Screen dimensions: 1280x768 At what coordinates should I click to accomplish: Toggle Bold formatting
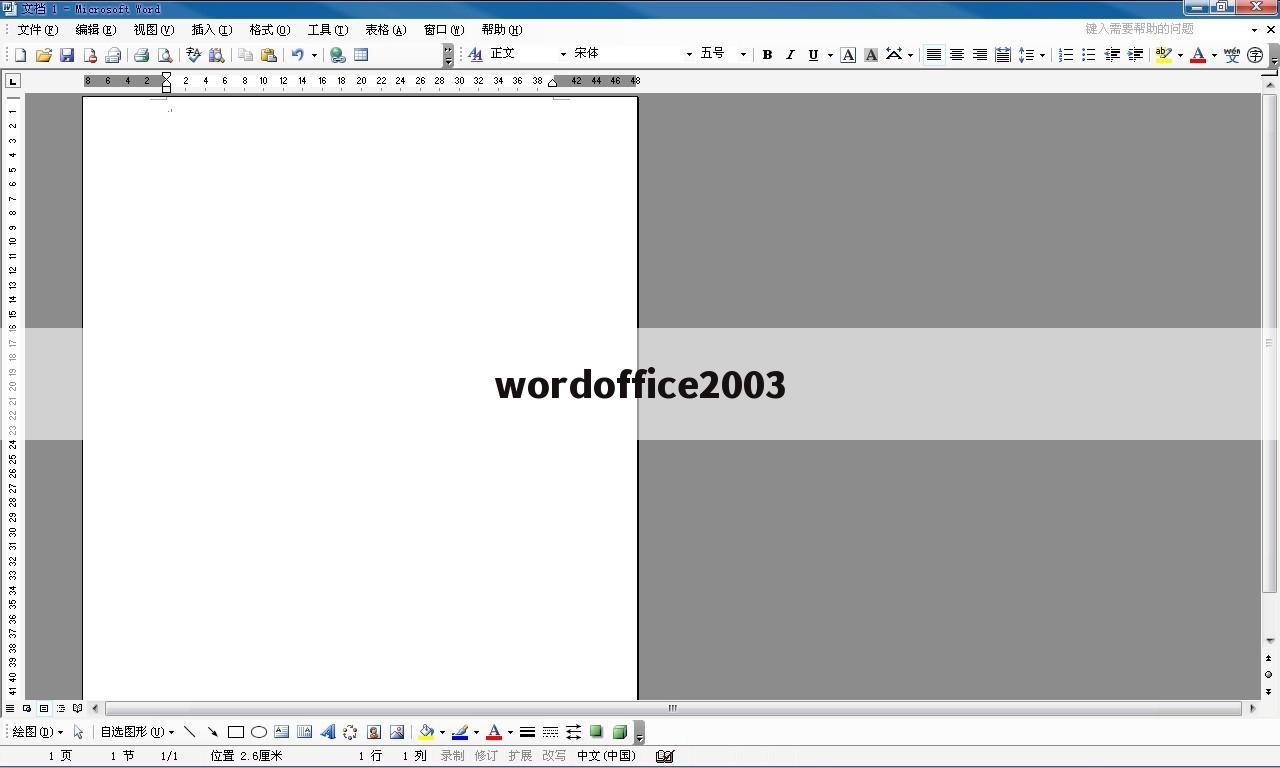(x=767, y=55)
